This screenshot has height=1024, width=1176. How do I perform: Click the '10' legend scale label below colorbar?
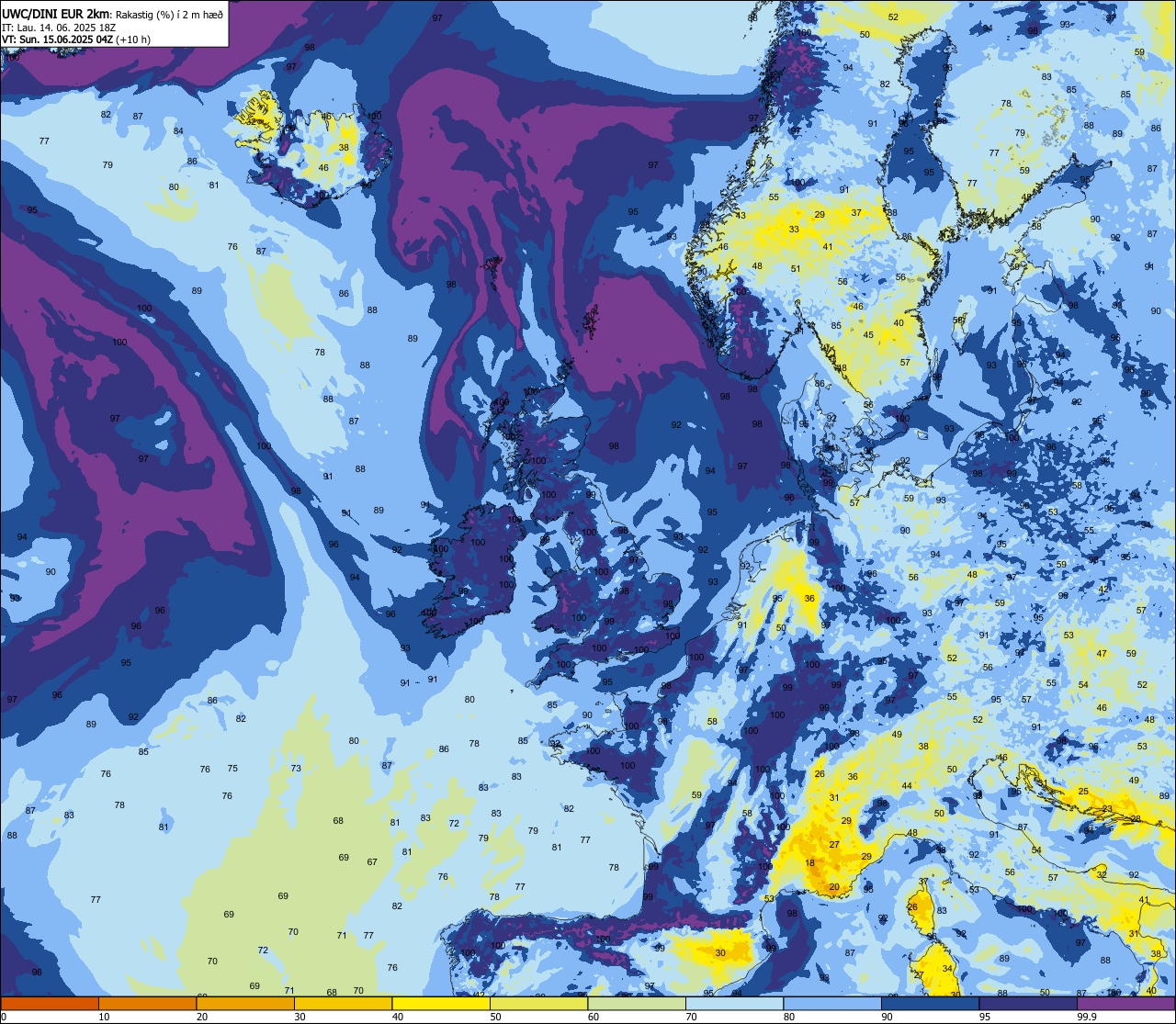105,1017
